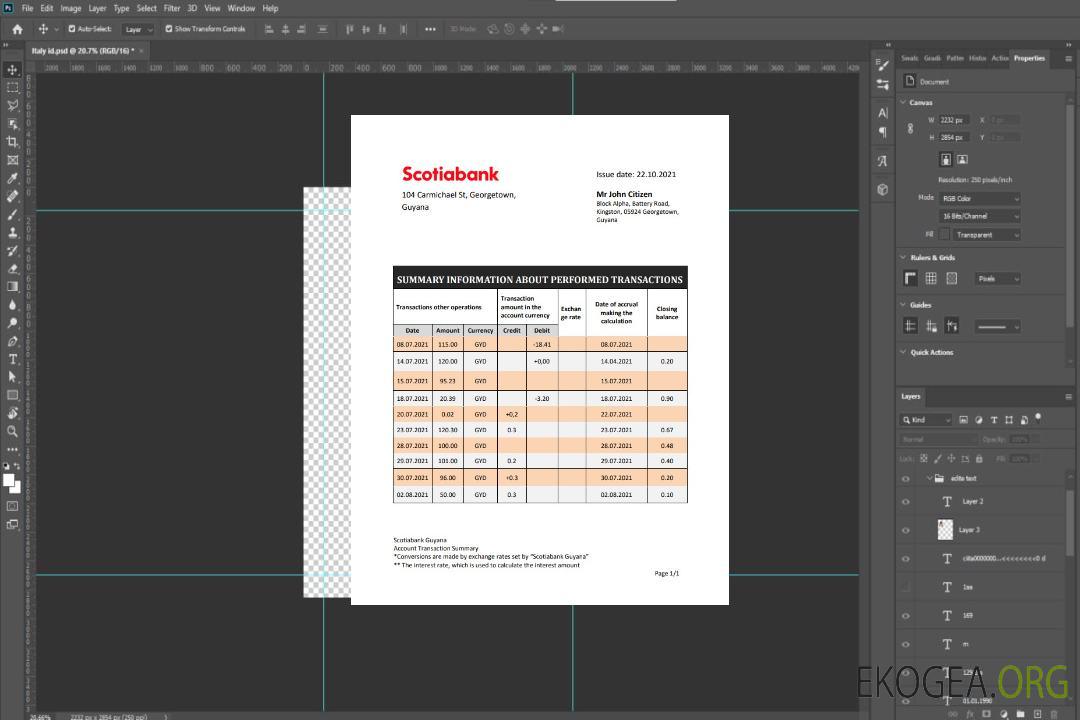Select the Eraser tool
1080x720 pixels.
(12, 269)
